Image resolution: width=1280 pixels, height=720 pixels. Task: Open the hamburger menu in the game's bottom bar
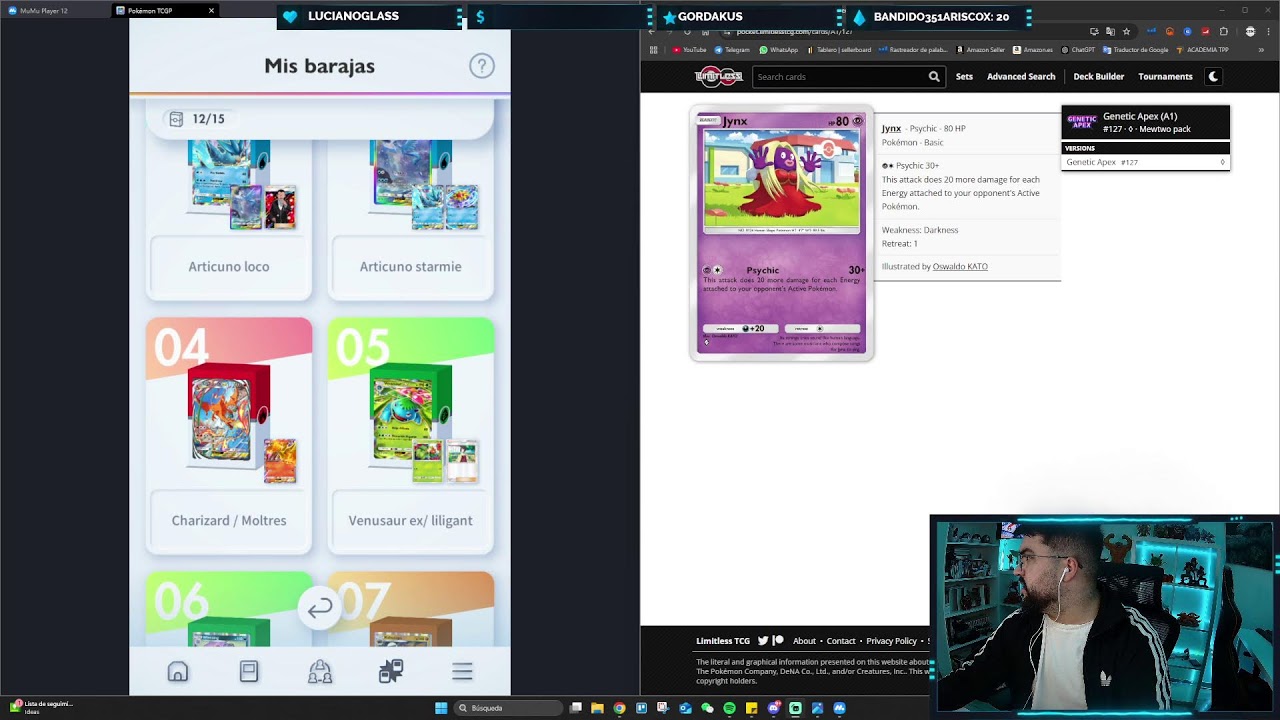pos(462,672)
